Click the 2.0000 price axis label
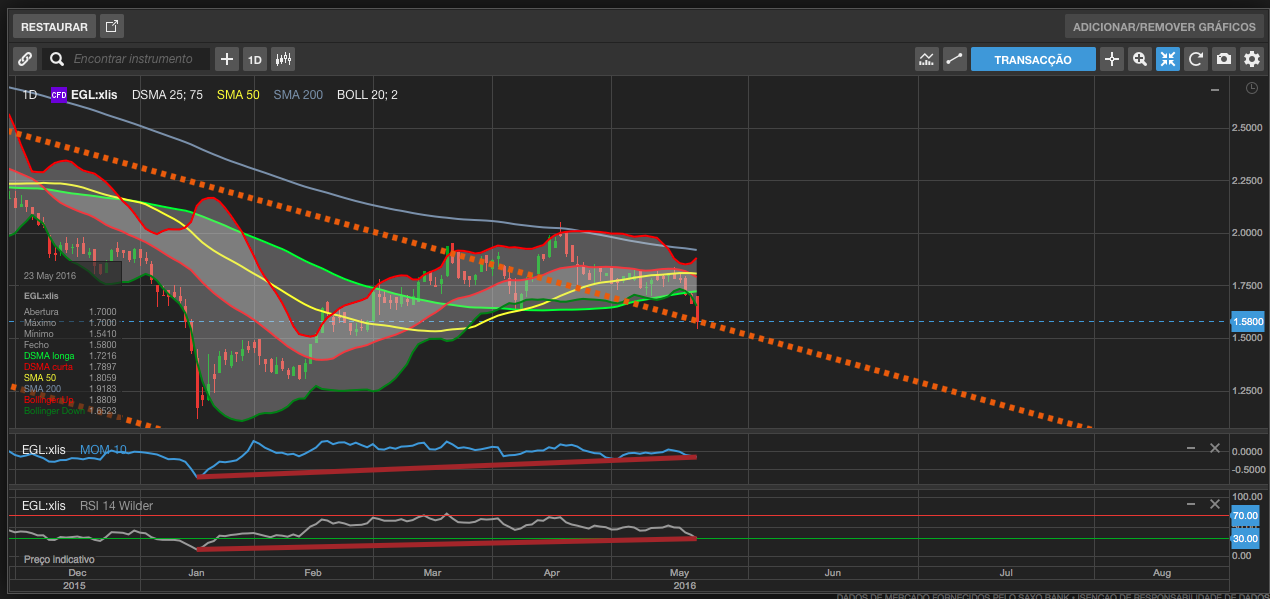 click(1246, 233)
